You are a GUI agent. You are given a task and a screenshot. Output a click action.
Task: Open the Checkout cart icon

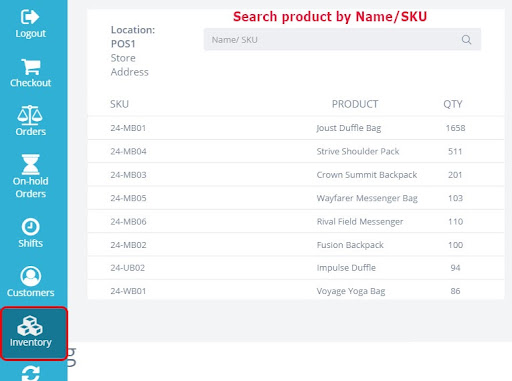pos(31,67)
